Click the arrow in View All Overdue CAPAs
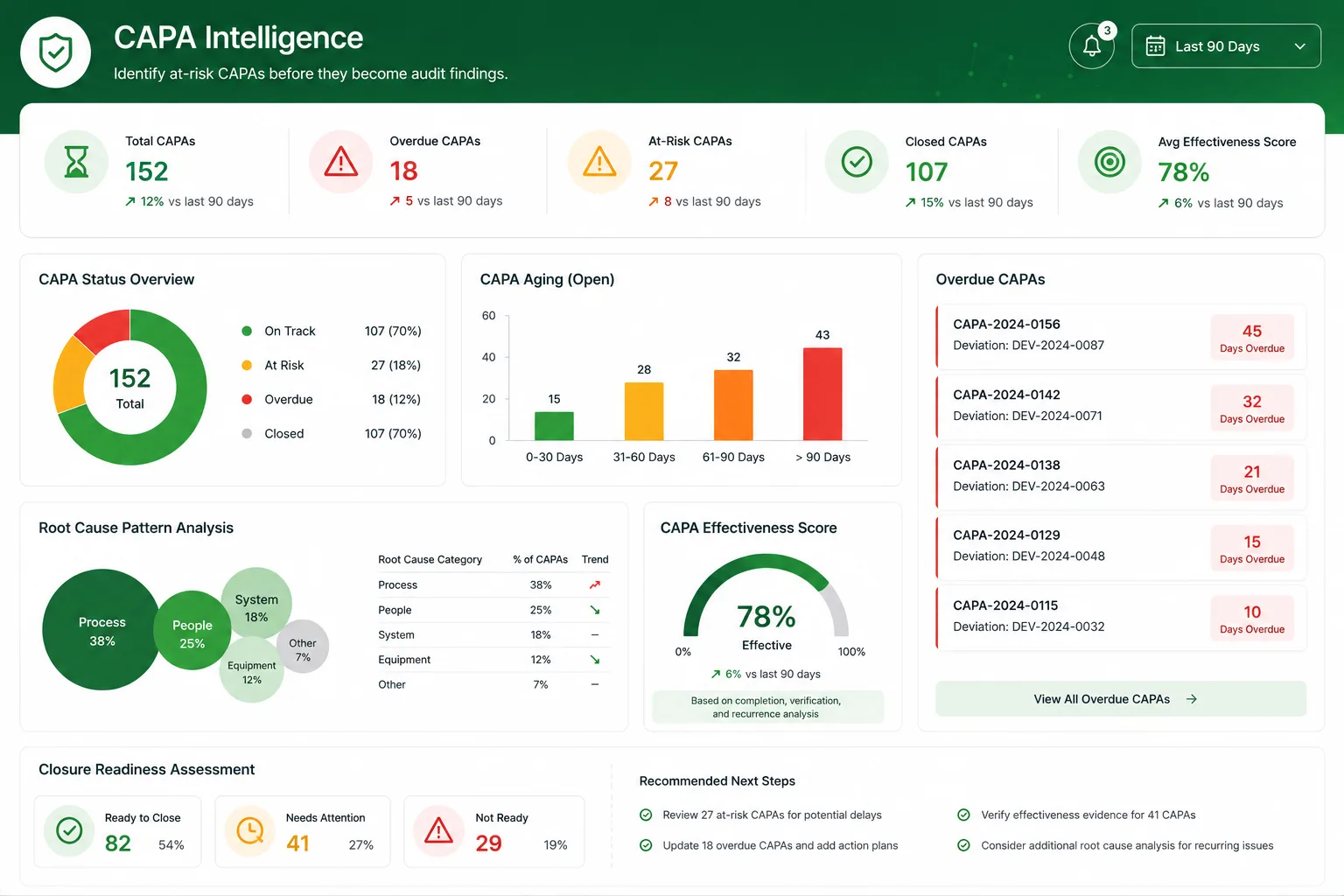Image resolution: width=1344 pixels, height=896 pixels. pos(1192,699)
